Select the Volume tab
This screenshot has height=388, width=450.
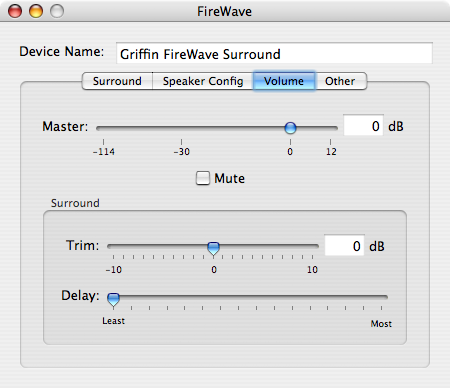tap(284, 81)
